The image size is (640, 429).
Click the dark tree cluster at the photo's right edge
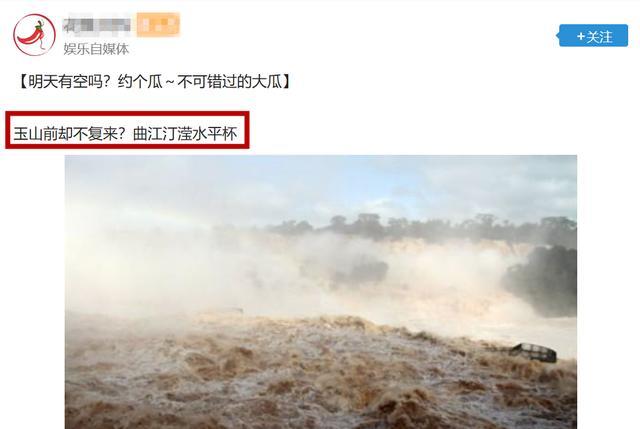point(543,280)
